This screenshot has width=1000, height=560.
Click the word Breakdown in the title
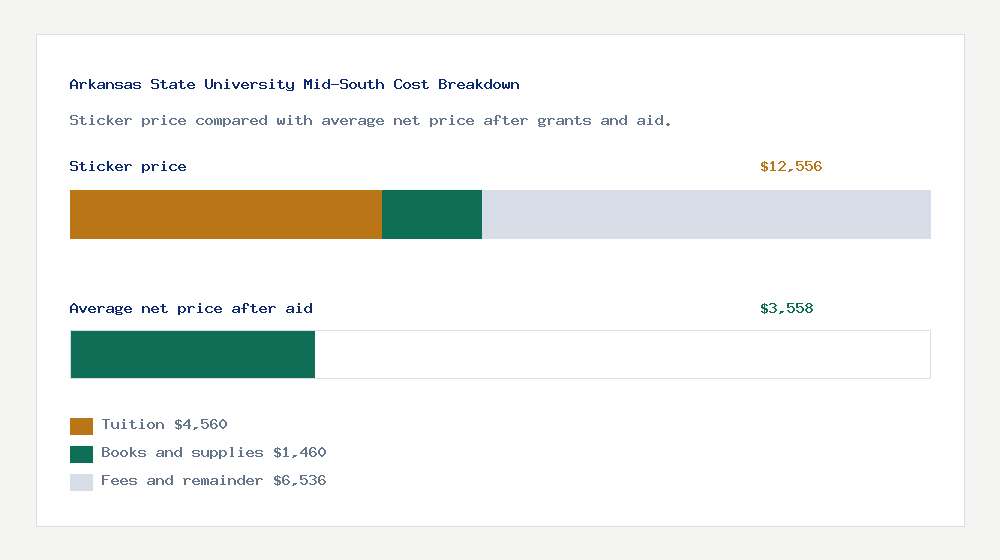[478, 84]
